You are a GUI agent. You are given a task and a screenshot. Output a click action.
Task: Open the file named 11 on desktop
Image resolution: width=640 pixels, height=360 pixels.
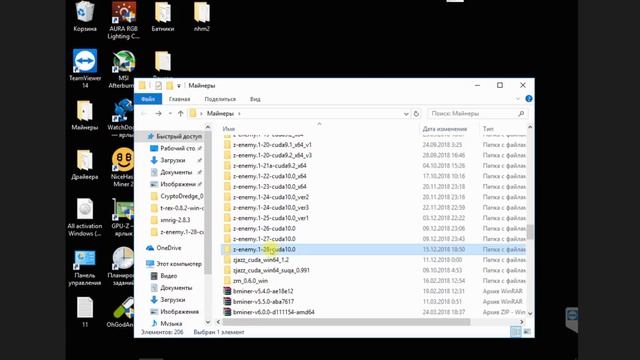85,313
